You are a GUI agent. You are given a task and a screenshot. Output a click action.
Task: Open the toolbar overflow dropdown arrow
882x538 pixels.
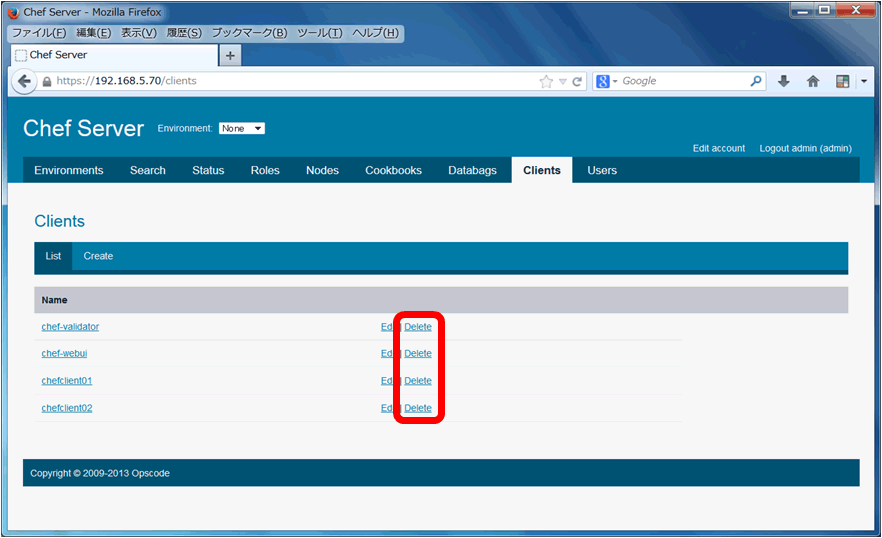864,82
